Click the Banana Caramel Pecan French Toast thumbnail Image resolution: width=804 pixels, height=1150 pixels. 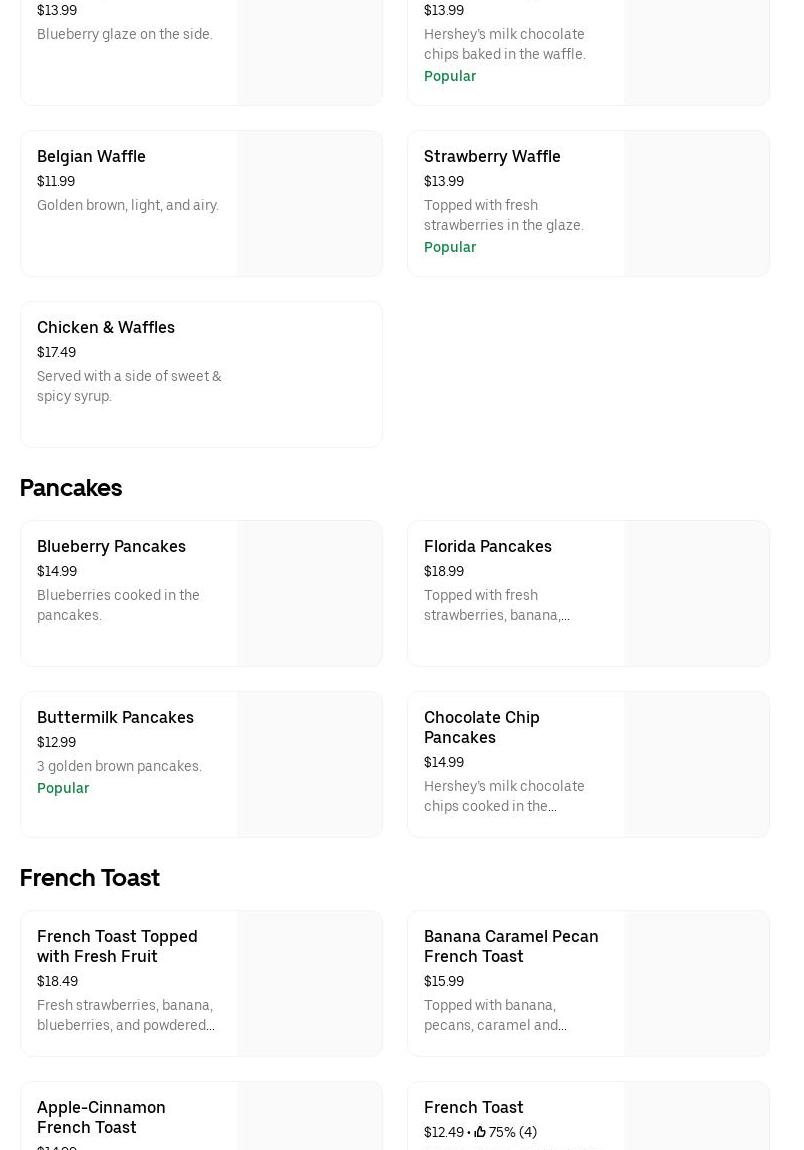tap(696, 984)
